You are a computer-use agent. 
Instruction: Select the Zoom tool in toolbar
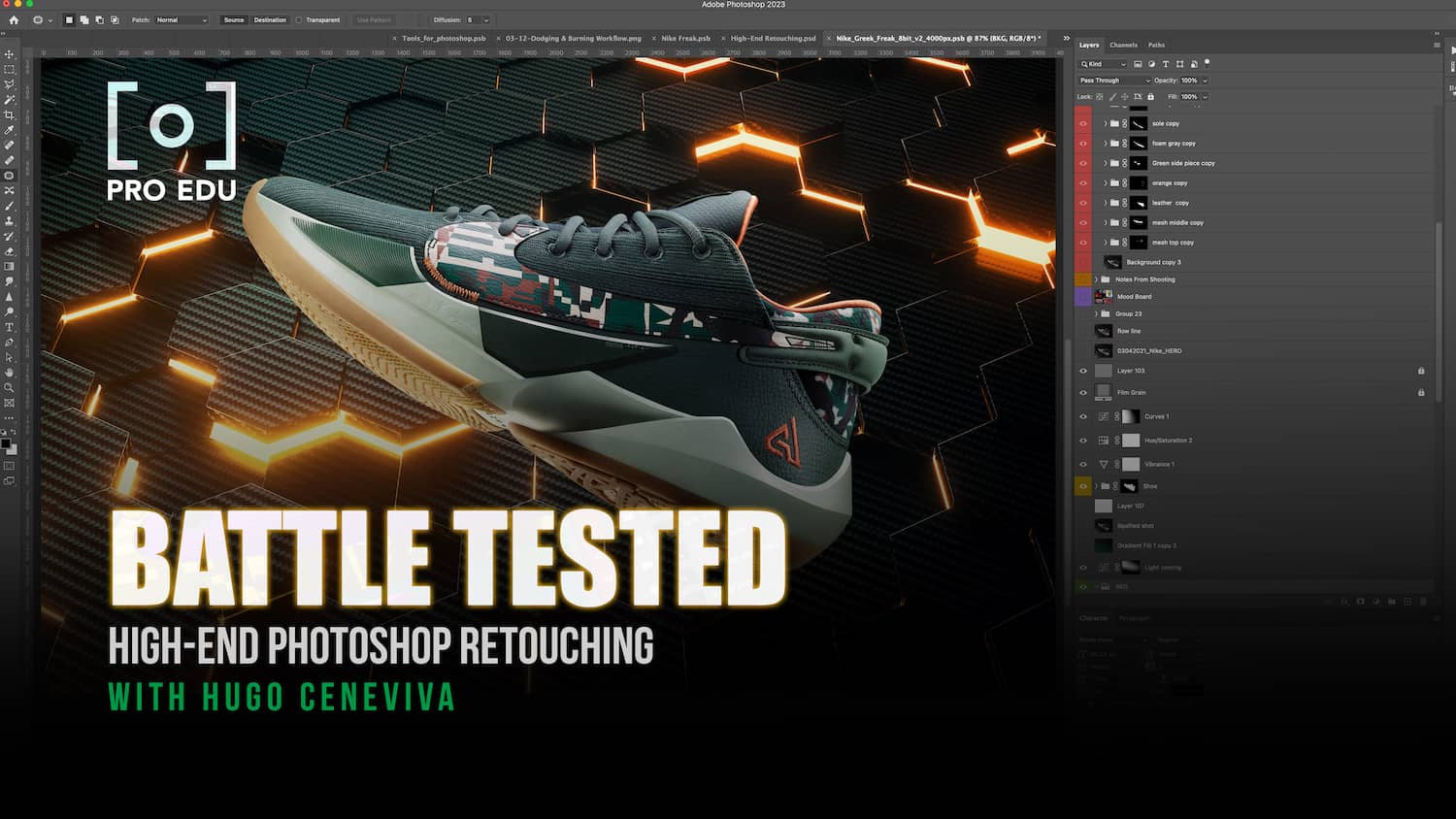[10, 387]
